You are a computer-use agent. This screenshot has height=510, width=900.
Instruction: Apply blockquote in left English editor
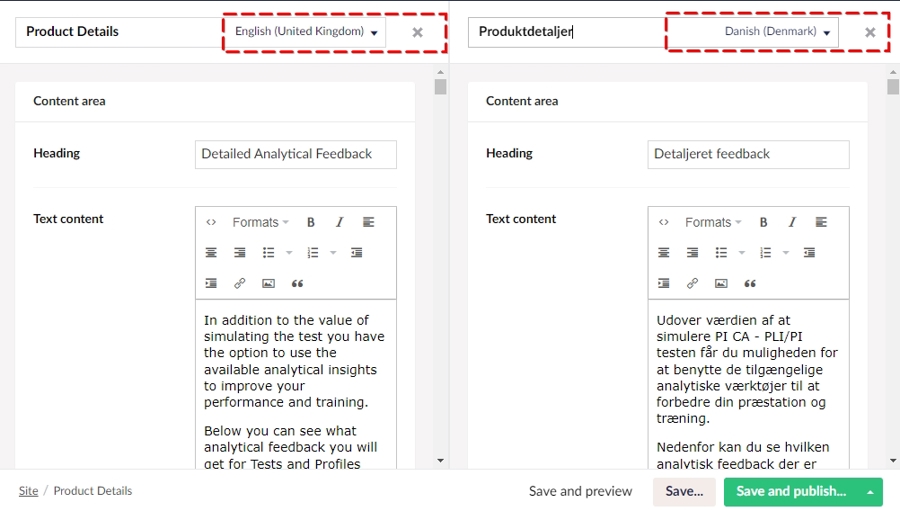click(x=297, y=283)
